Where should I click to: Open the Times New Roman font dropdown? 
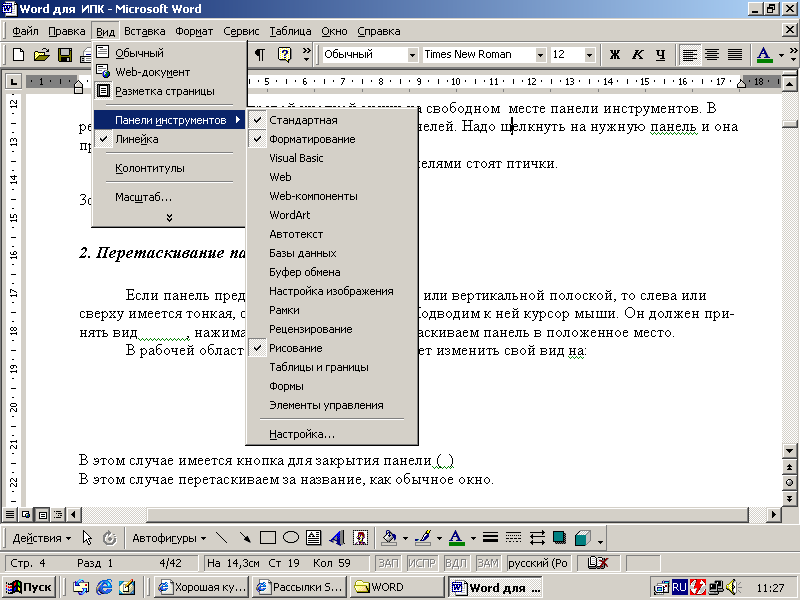point(540,55)
